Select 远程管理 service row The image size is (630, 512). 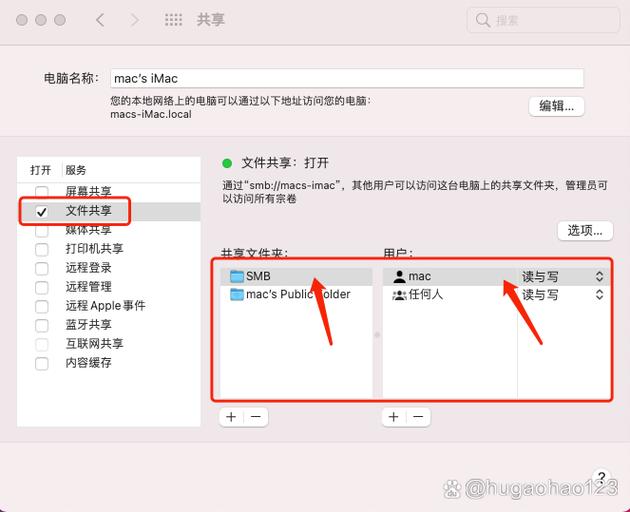[x=109, y=287]
